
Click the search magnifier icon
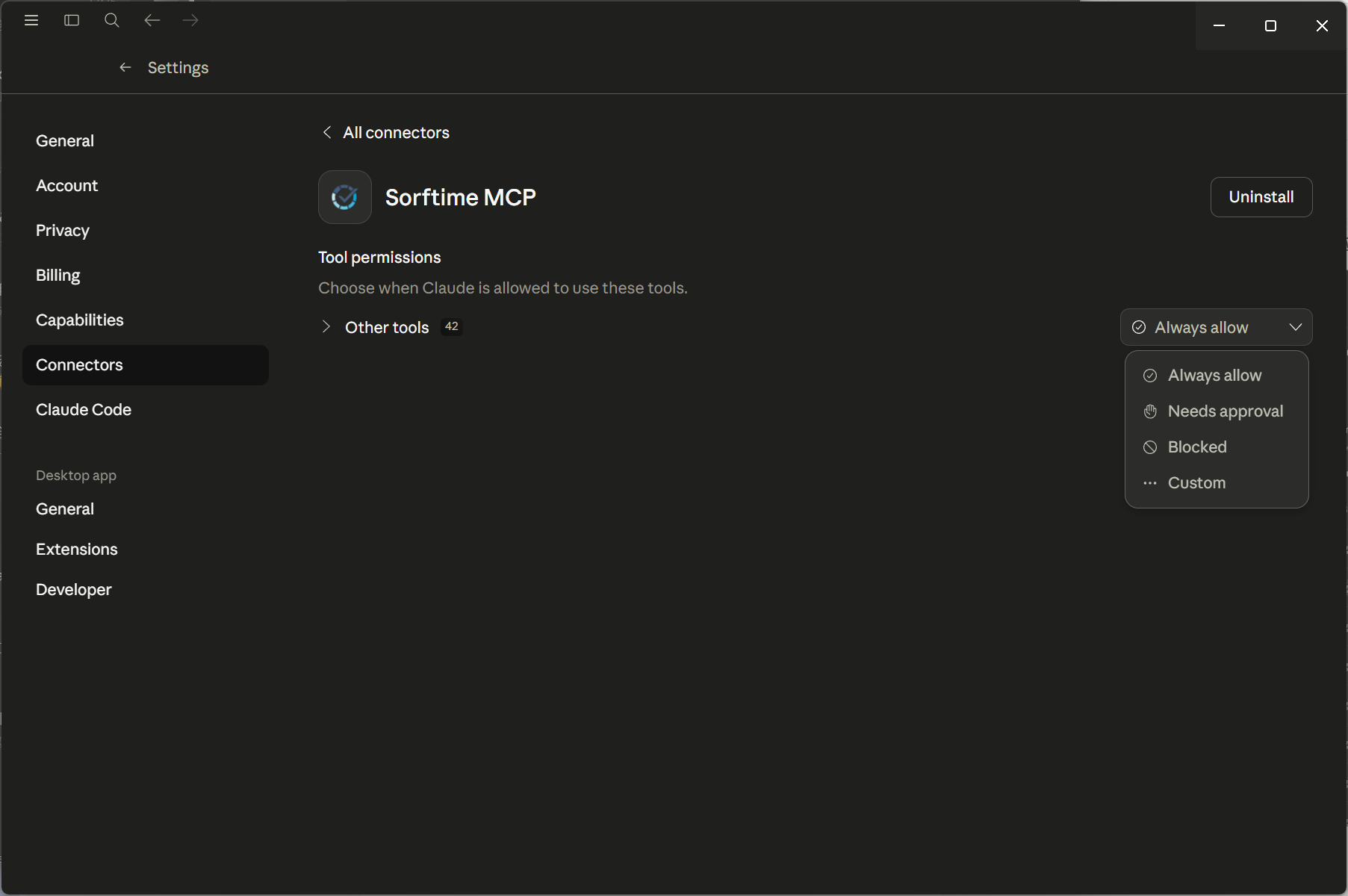click(x=112, y=21)
